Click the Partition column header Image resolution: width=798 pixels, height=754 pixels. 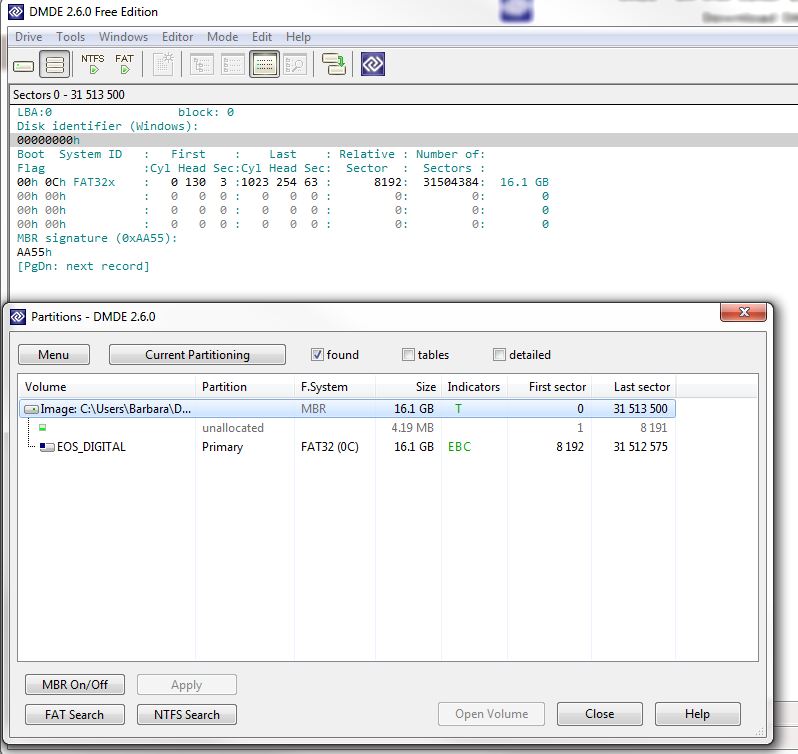coord(245,387)
